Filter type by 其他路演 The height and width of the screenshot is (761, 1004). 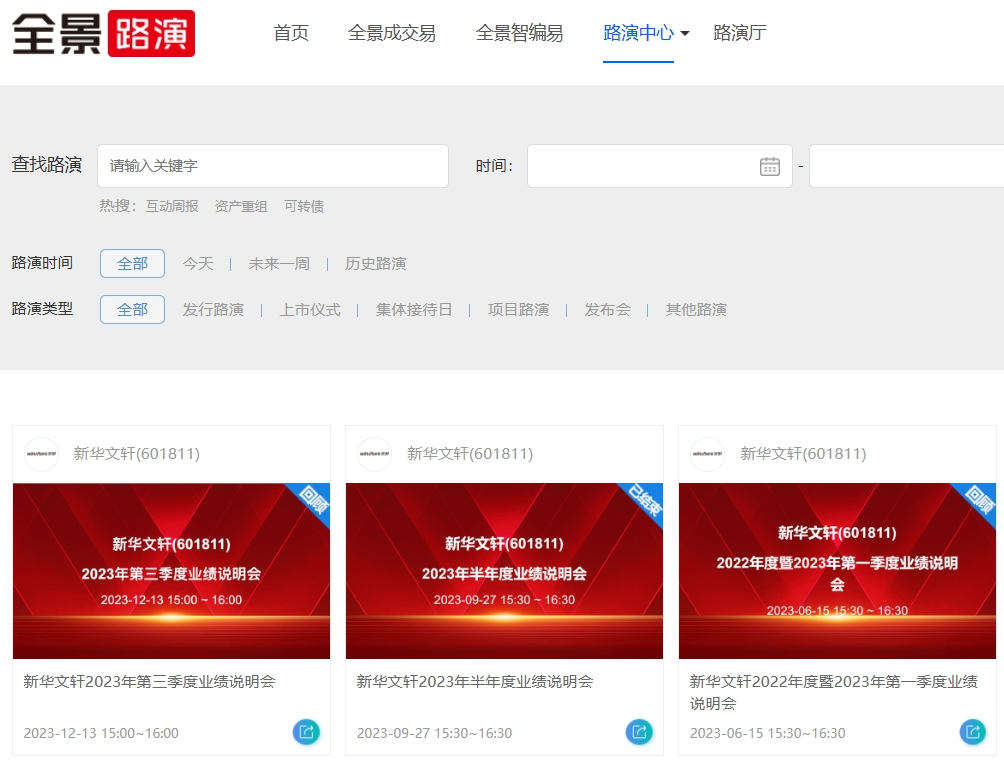click(x=696, y=309)
